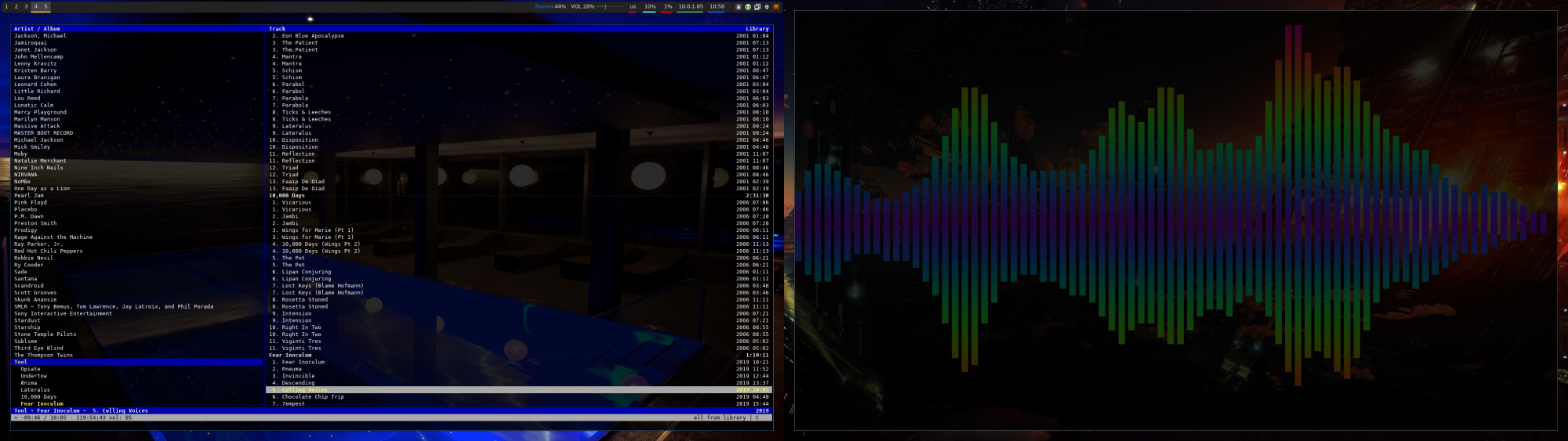
Task: Select artist Pearl Jam
Action: tap(29, 196)
